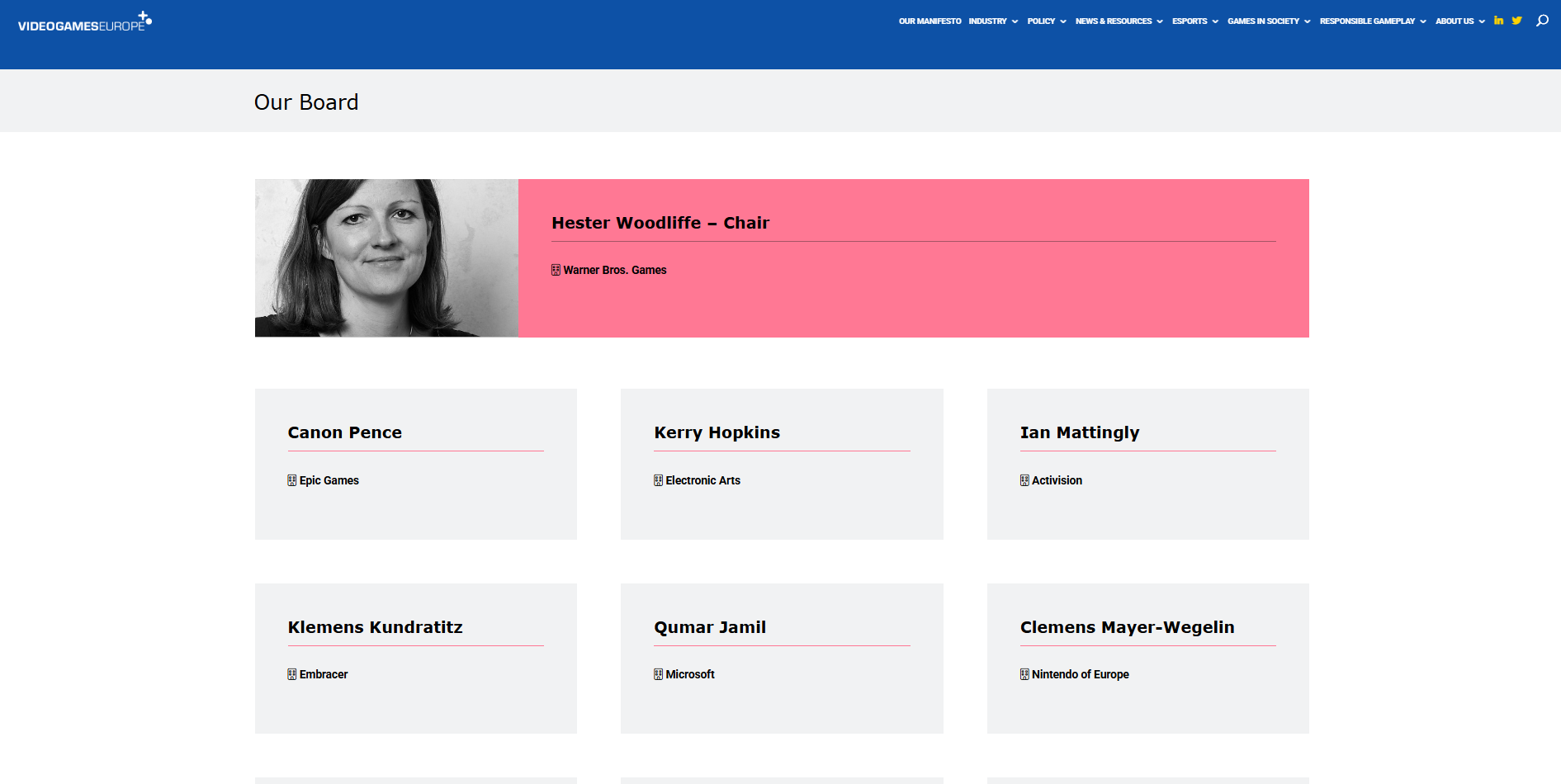The height and width of the screenshot is (784, 1561).
Task: Click the building icon beside Activision
Action: pyautogui.click(x=1024, y=480)
